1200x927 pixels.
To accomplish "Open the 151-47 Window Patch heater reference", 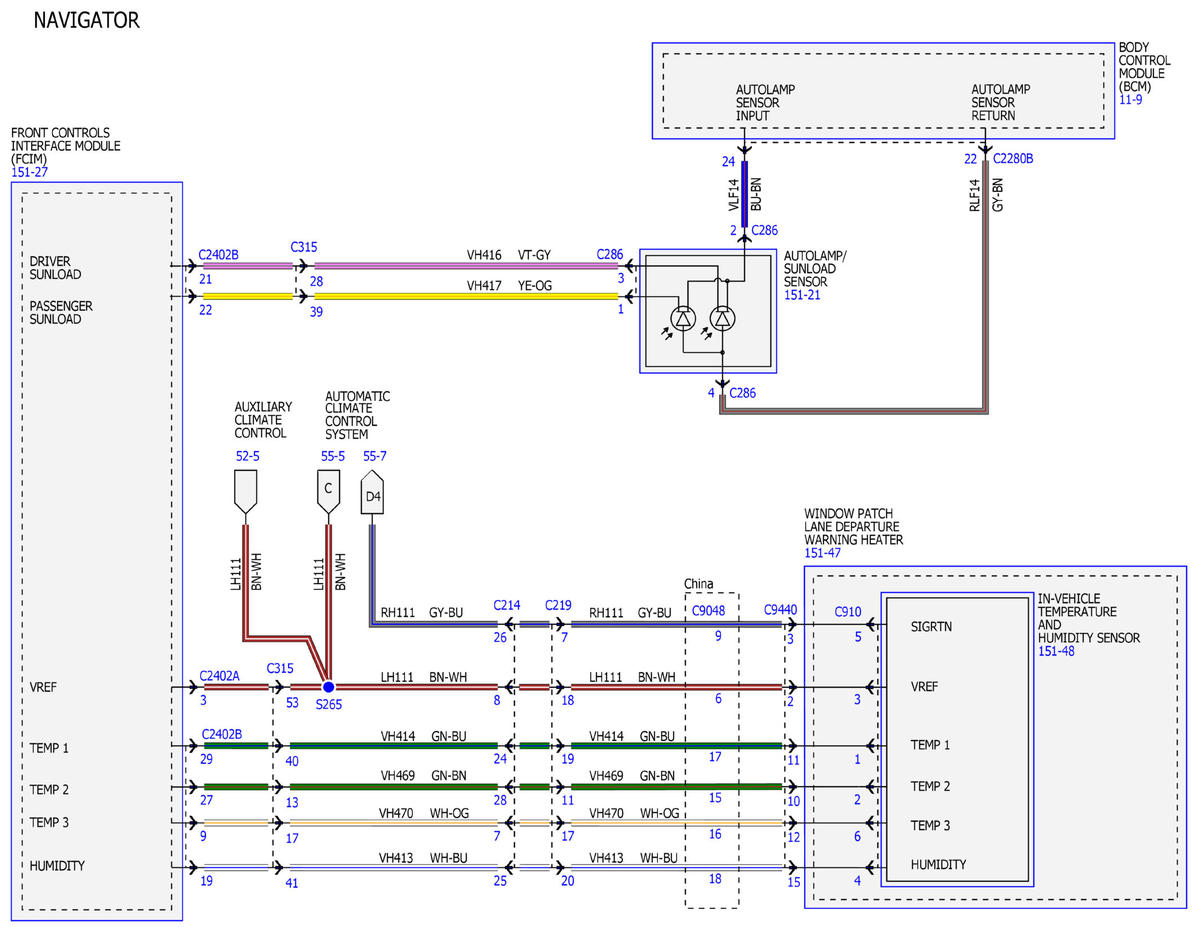I will (823, 553).
